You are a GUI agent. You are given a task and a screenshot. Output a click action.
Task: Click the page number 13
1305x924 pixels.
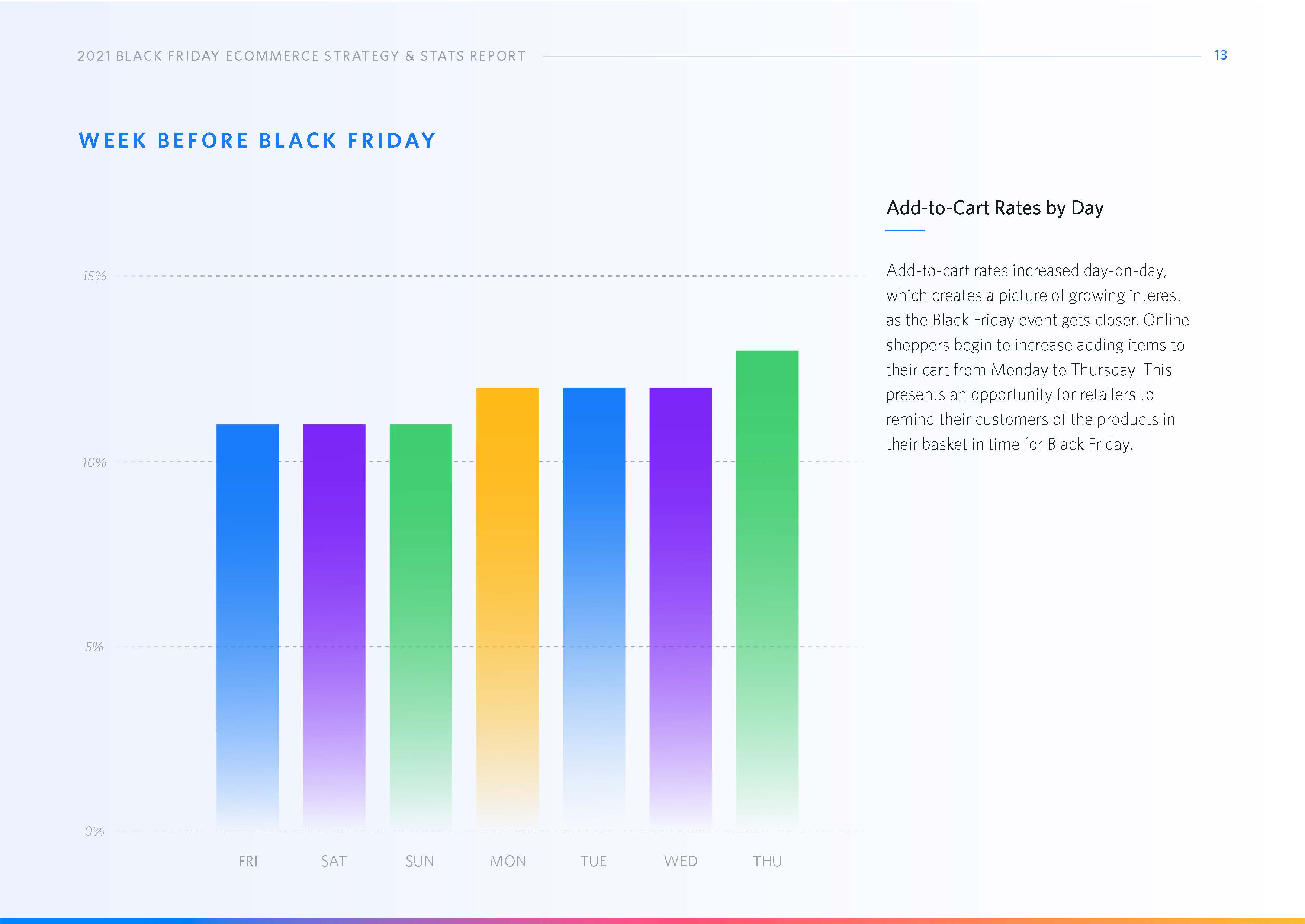[1220, 55]
